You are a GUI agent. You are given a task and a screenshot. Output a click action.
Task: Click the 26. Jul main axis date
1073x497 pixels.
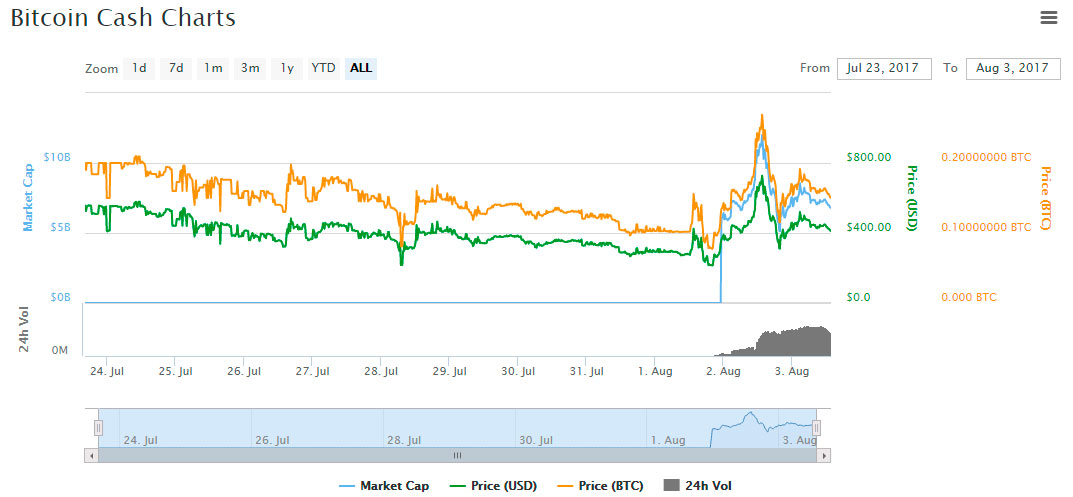244,371
